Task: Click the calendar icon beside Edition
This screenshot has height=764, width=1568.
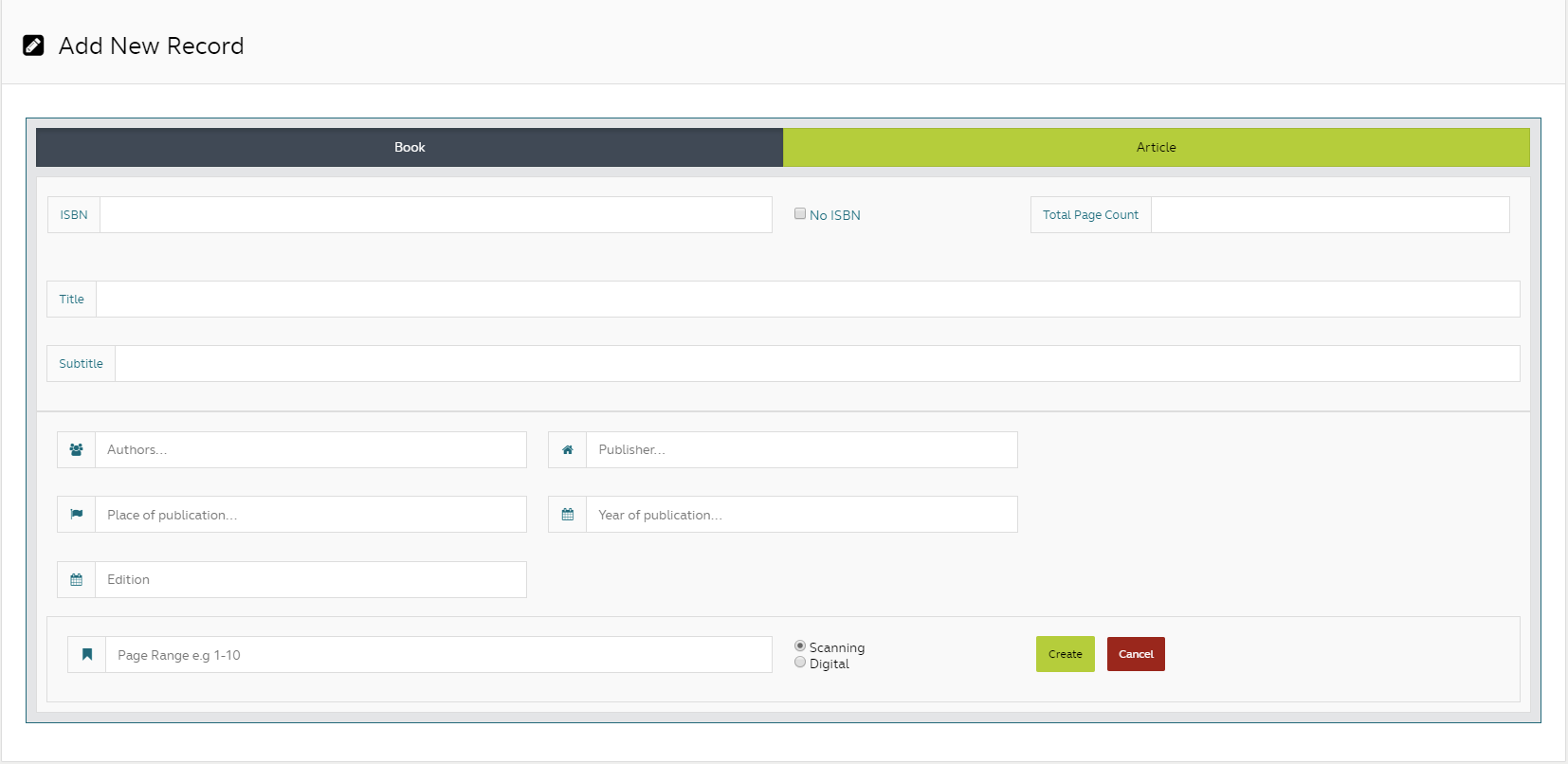Action: [76, 580]
